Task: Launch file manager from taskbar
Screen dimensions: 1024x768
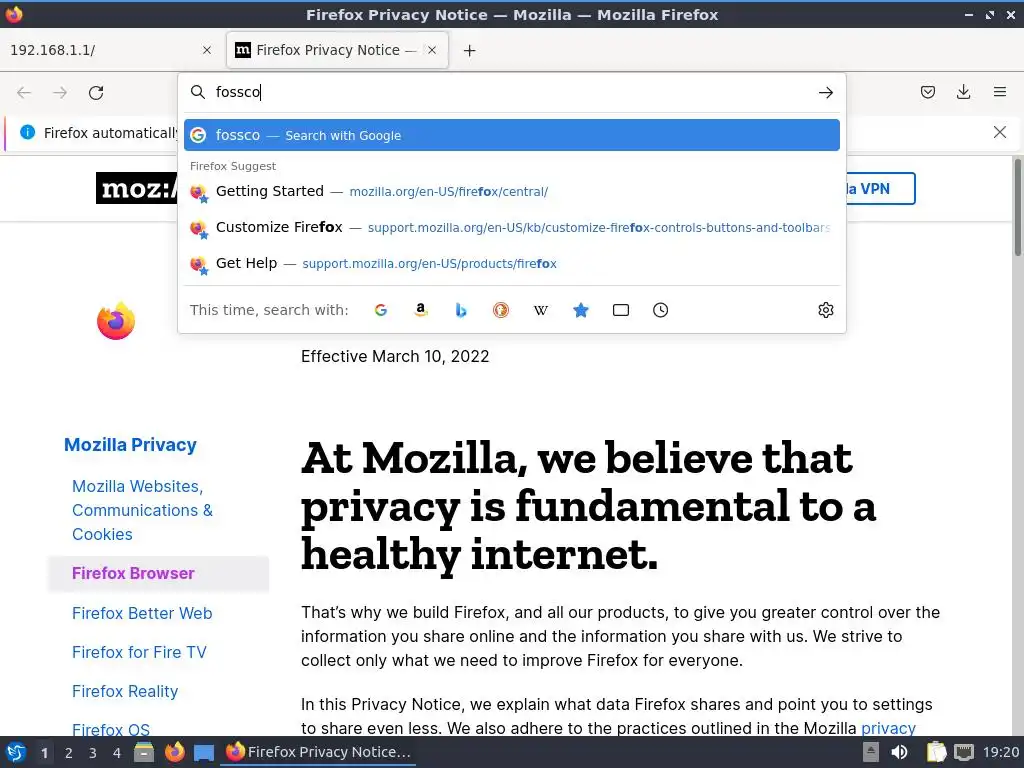Action: coord(144,752)
